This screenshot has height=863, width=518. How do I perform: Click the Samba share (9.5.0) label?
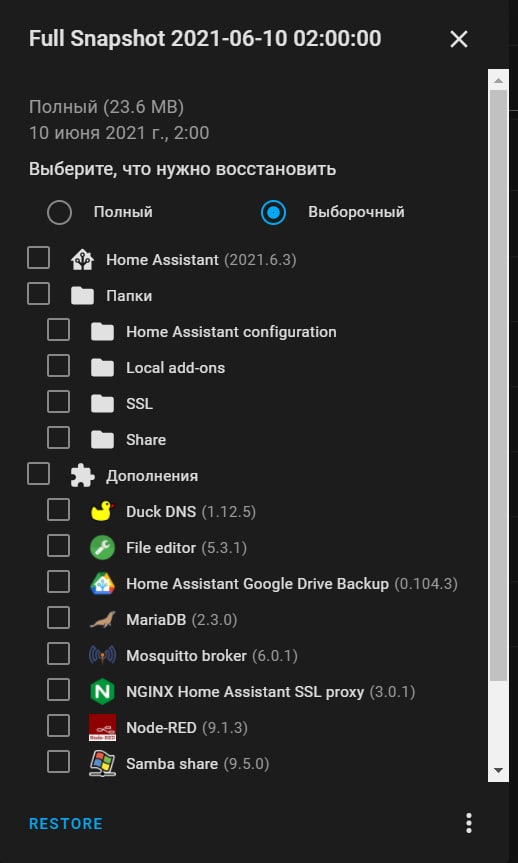pos(198,764)
